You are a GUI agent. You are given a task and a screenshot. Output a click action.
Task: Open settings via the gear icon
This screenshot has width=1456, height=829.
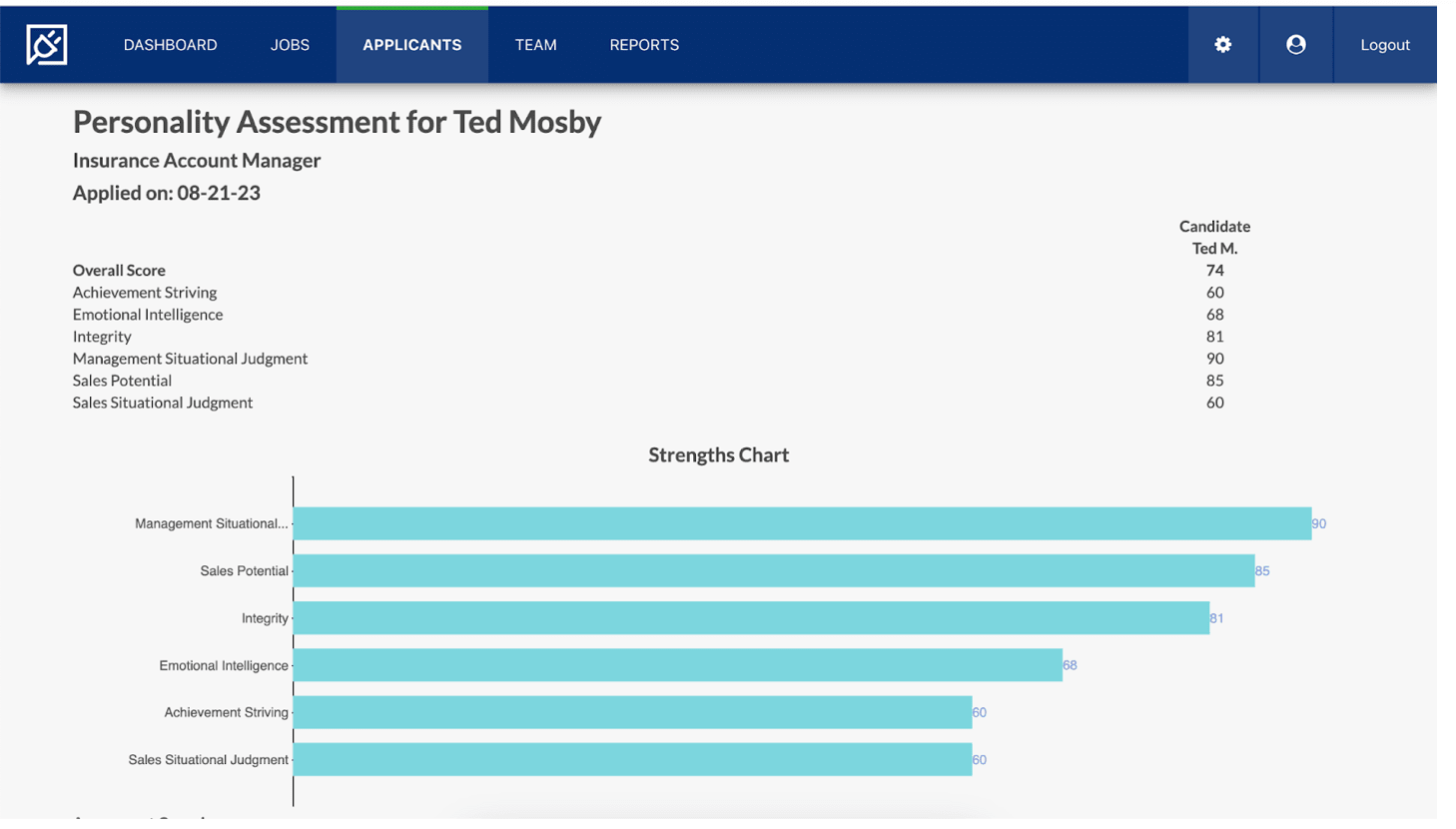click(1222, 45)
